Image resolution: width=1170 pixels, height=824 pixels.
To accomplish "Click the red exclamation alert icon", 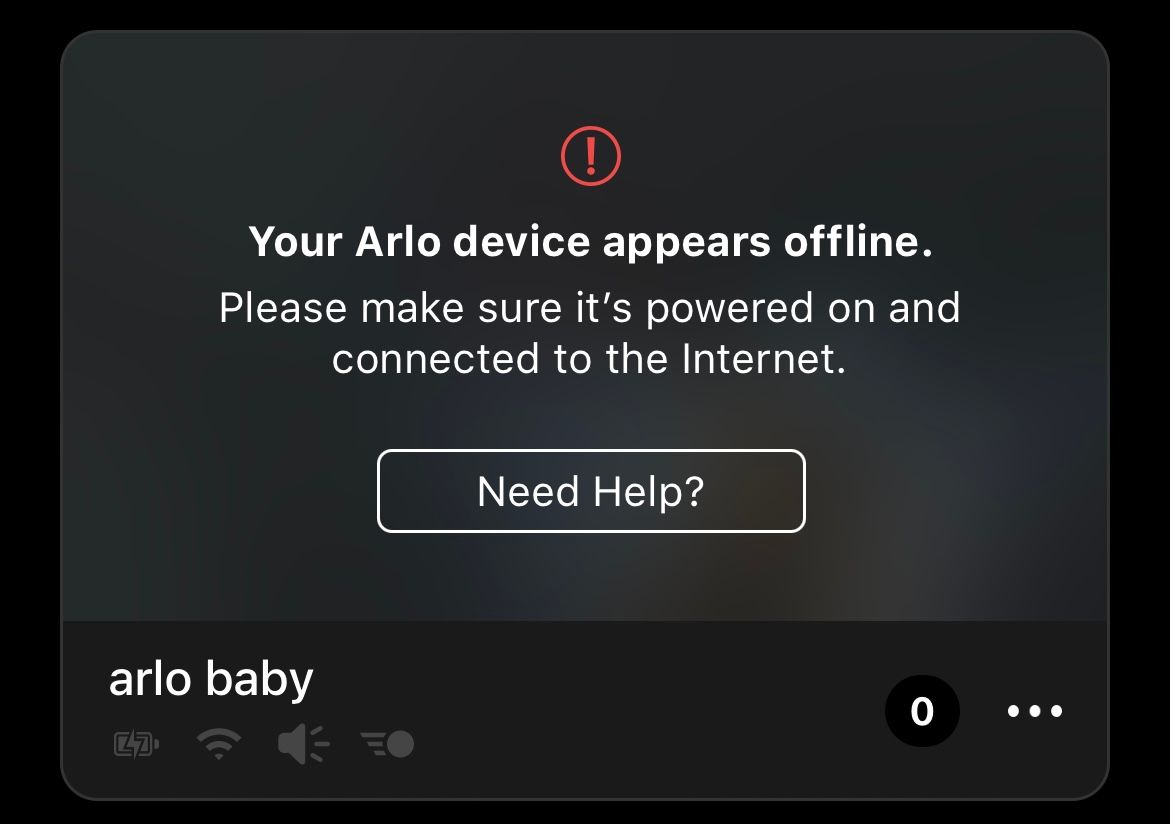I will [591, 156].
